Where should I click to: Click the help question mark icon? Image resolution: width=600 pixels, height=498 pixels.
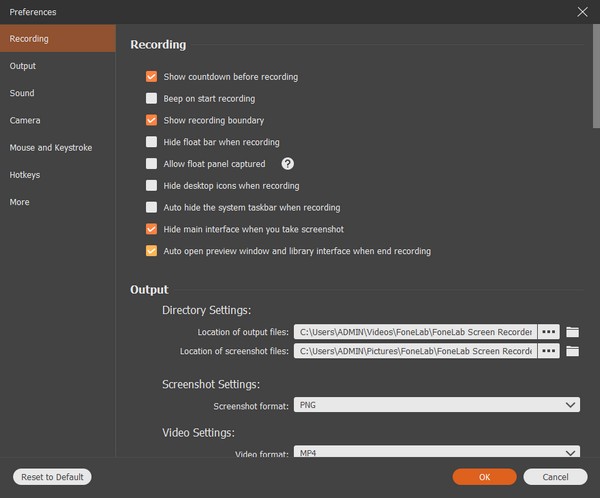(x=287, y=164)
